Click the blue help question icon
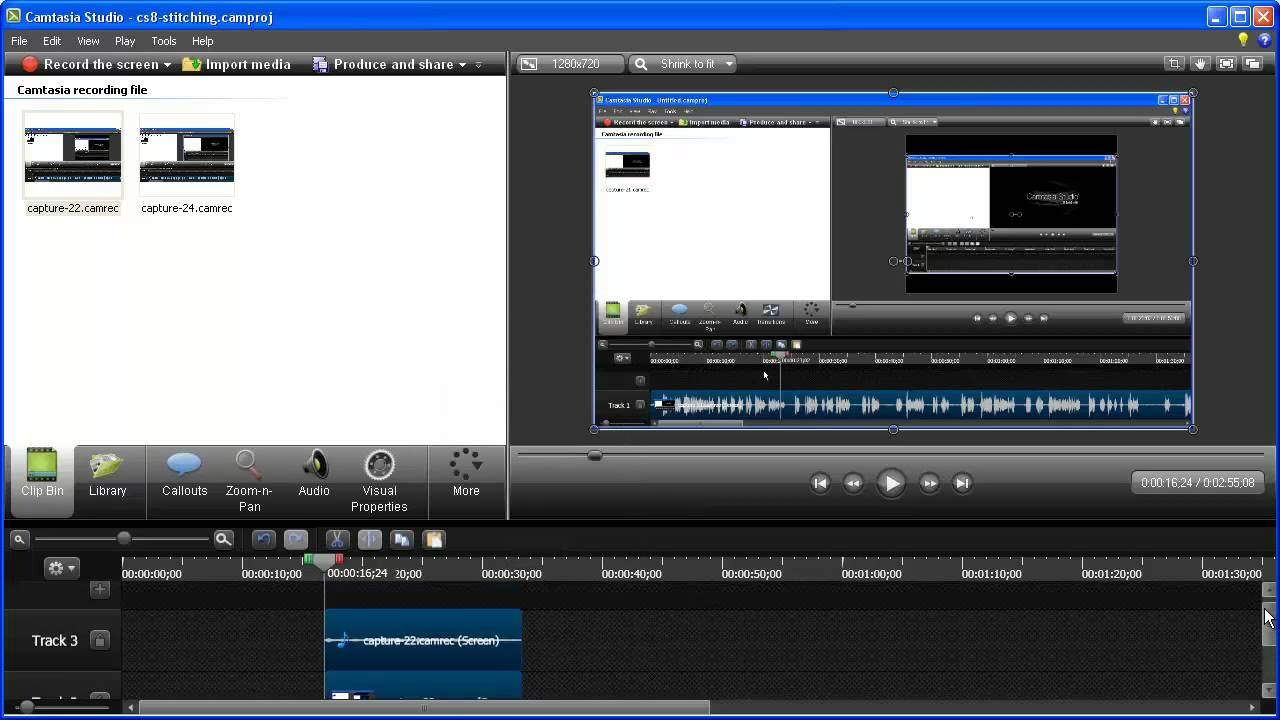Image resolution: width=1280 pixels, height=720 pixels. (x=1264, y=40)
